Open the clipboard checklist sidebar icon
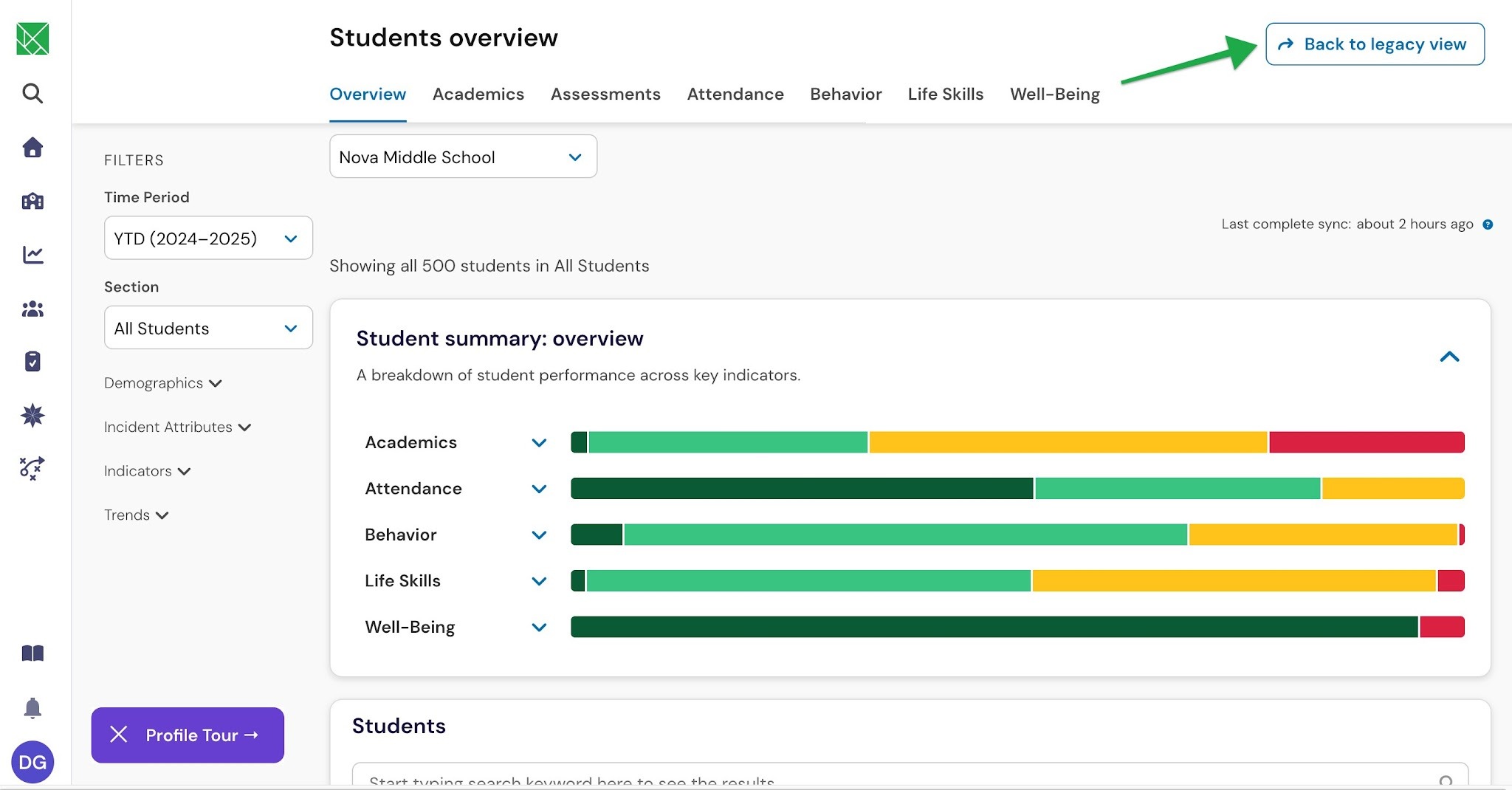 point(32,361)
